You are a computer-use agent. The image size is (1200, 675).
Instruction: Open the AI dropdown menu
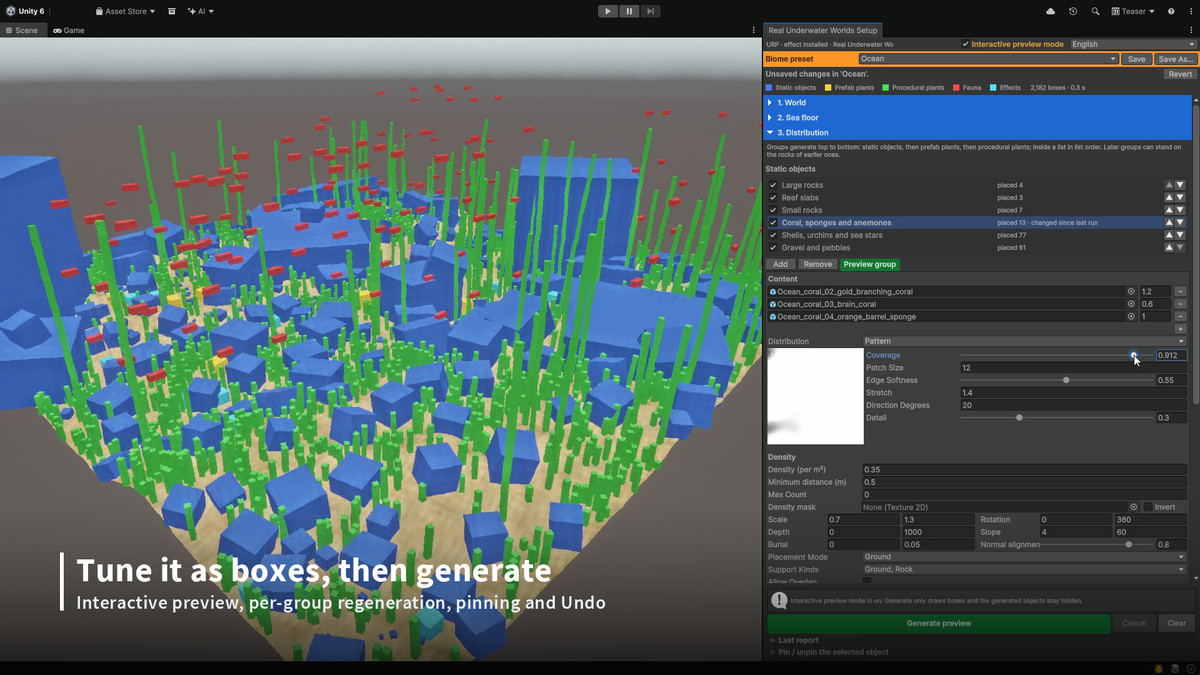coord(201,11)
